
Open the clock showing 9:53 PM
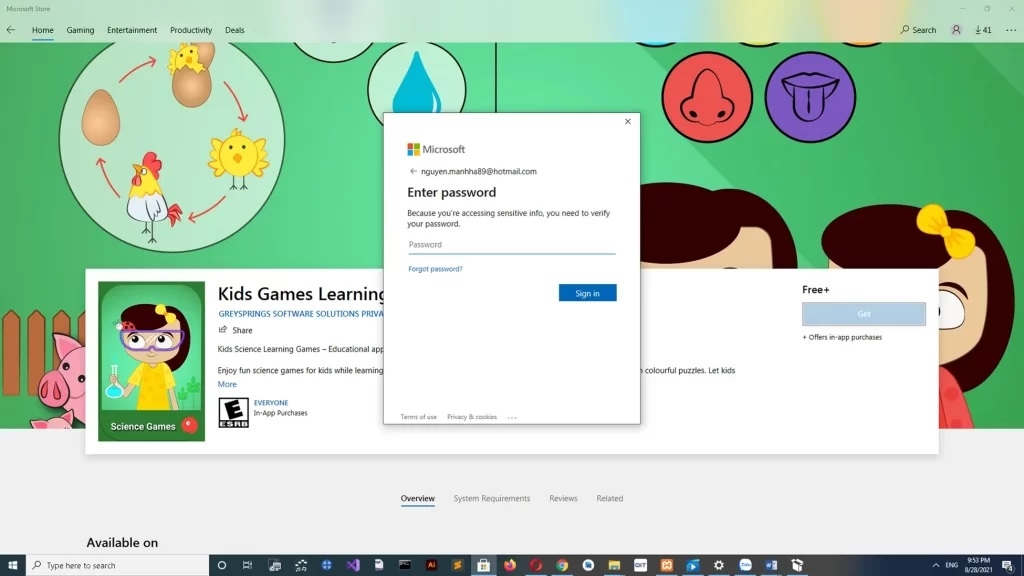point(978,565)
